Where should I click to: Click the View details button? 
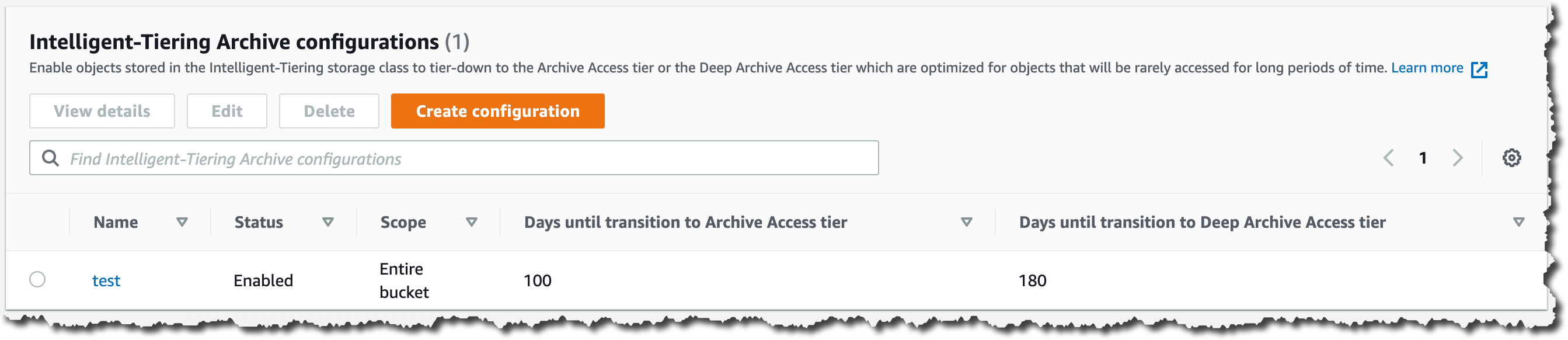coord(102,111)
